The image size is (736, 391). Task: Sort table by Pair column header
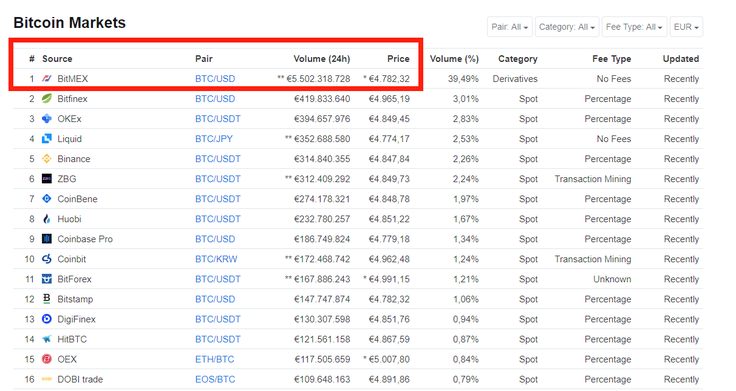[204, 59]
